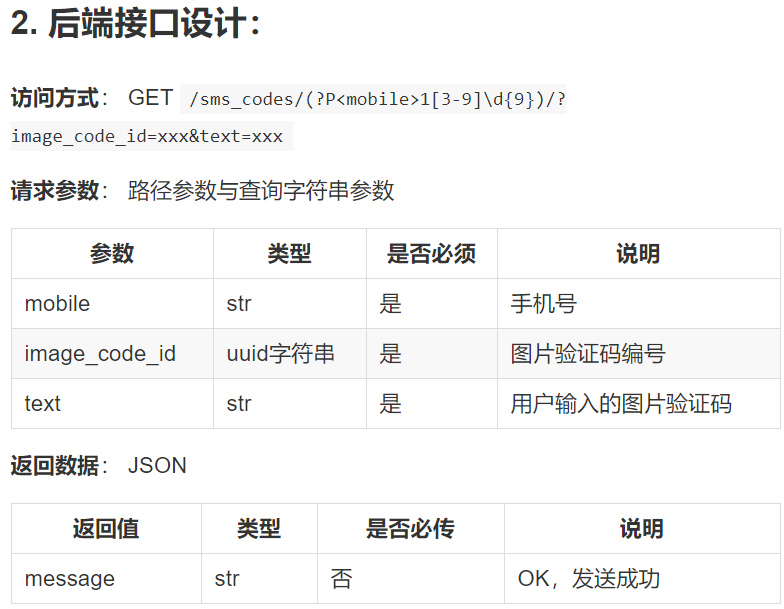Click the 'text' parameter cell

112,404
